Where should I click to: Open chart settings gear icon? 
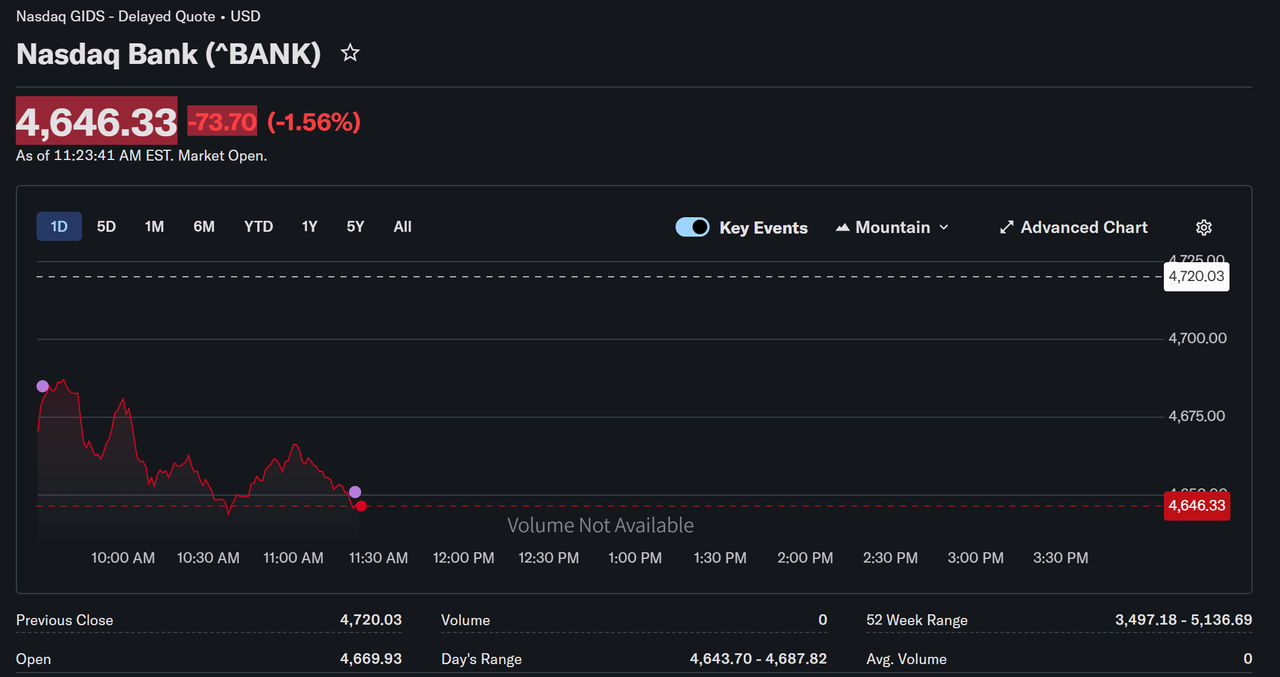[1204, 228]
